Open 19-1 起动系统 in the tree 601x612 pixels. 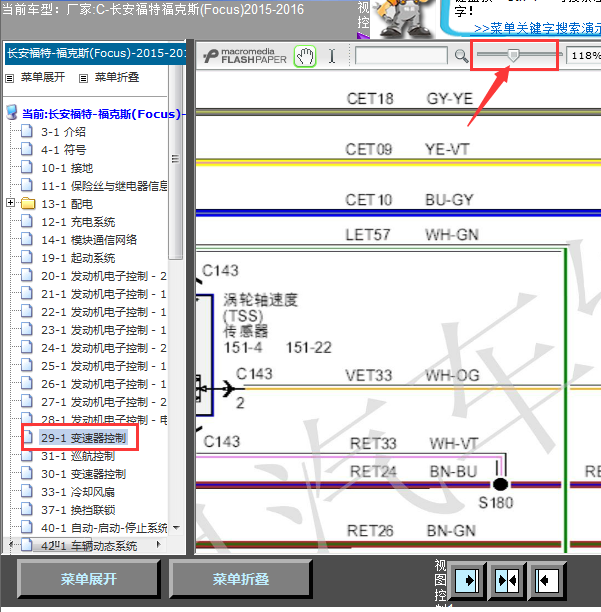(x=78, y=258)
